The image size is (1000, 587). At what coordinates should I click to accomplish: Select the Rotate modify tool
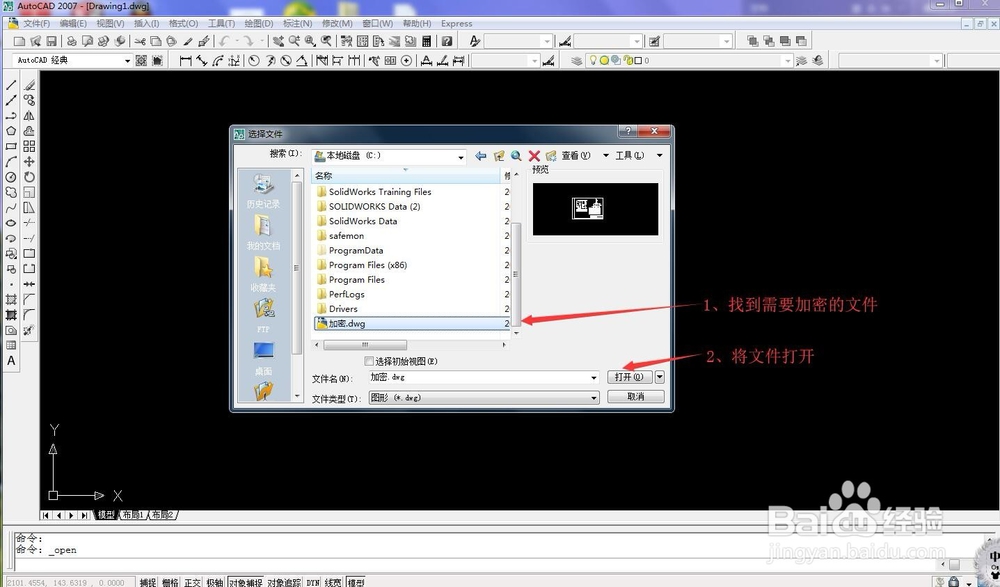pyautogui.click(x=29, y=177)
